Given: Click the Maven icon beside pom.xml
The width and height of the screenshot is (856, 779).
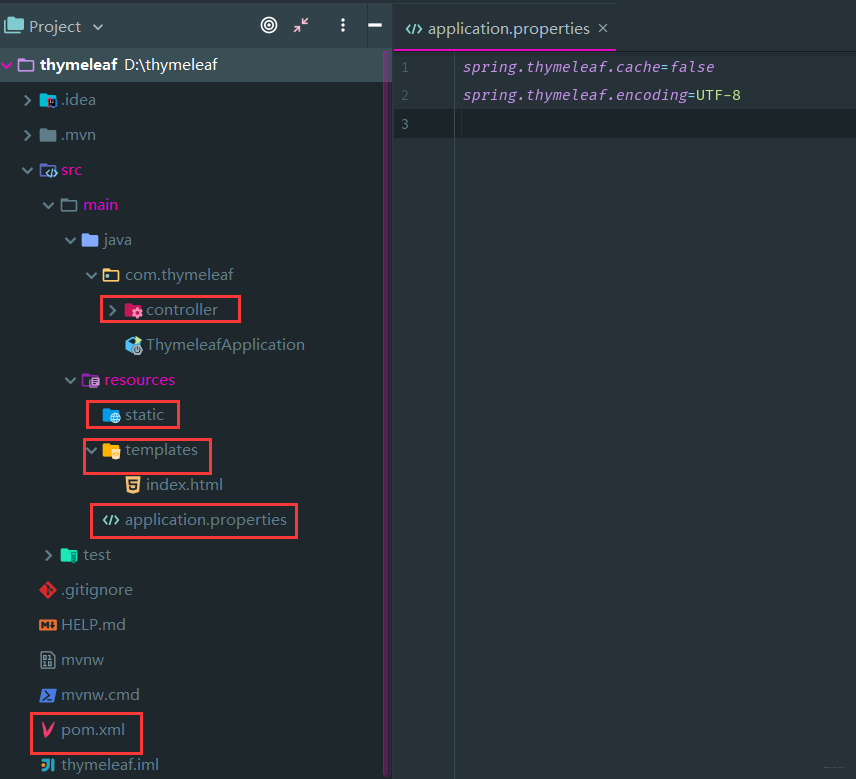Looking at the screenshot, I should tap(48, 729).
